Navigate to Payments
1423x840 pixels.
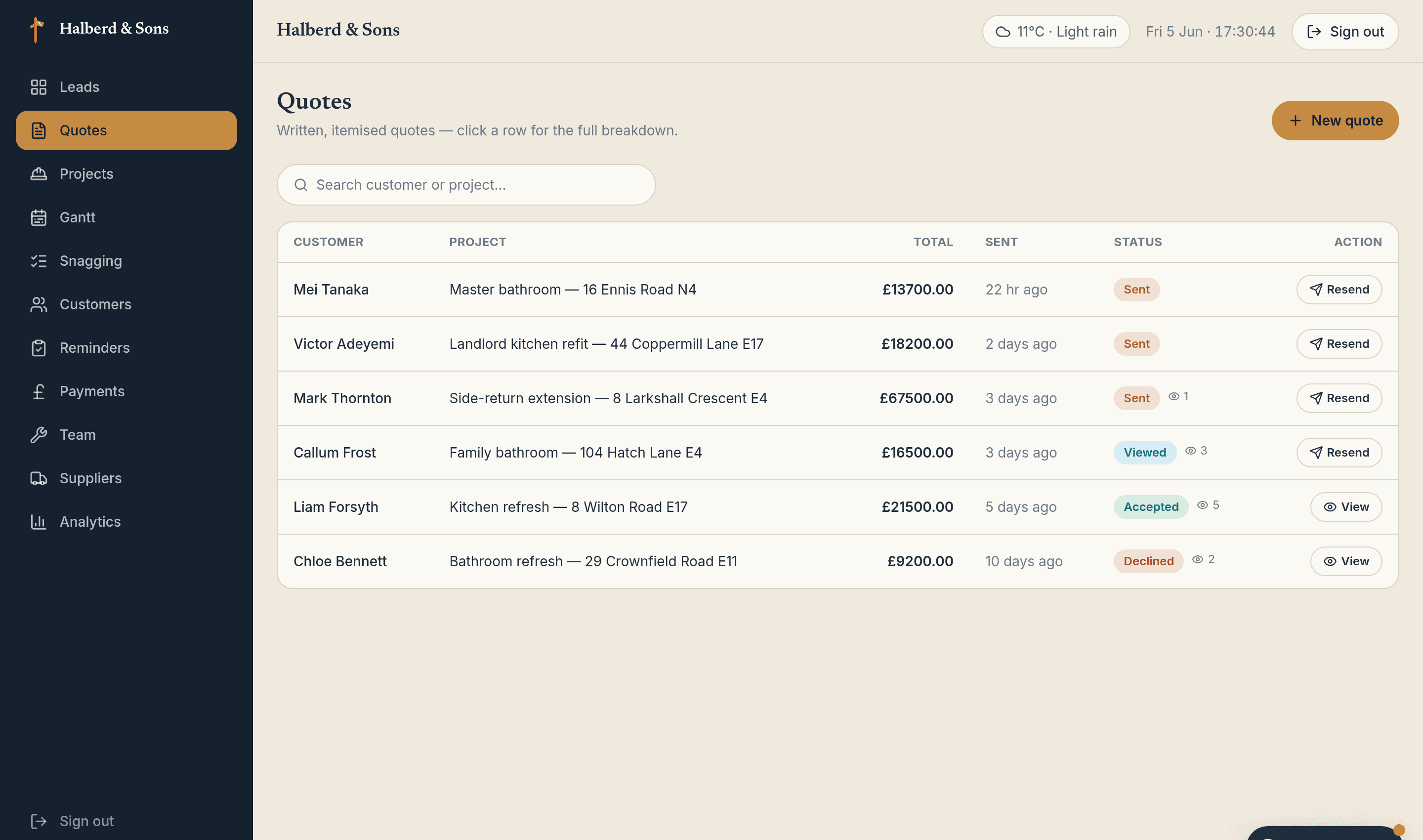point(126,391)
